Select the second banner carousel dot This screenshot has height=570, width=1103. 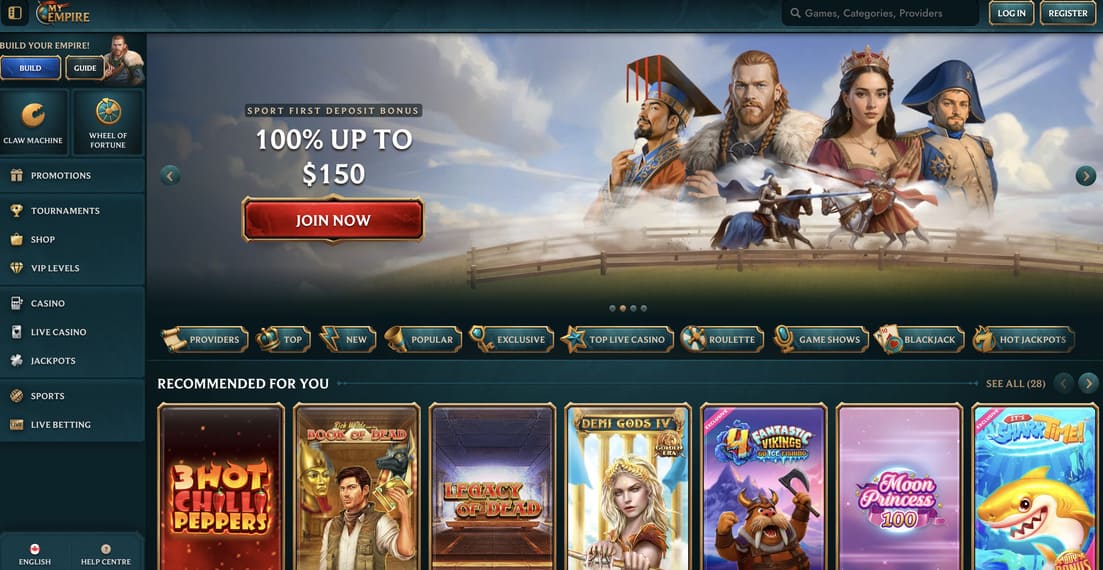point(623,308)
